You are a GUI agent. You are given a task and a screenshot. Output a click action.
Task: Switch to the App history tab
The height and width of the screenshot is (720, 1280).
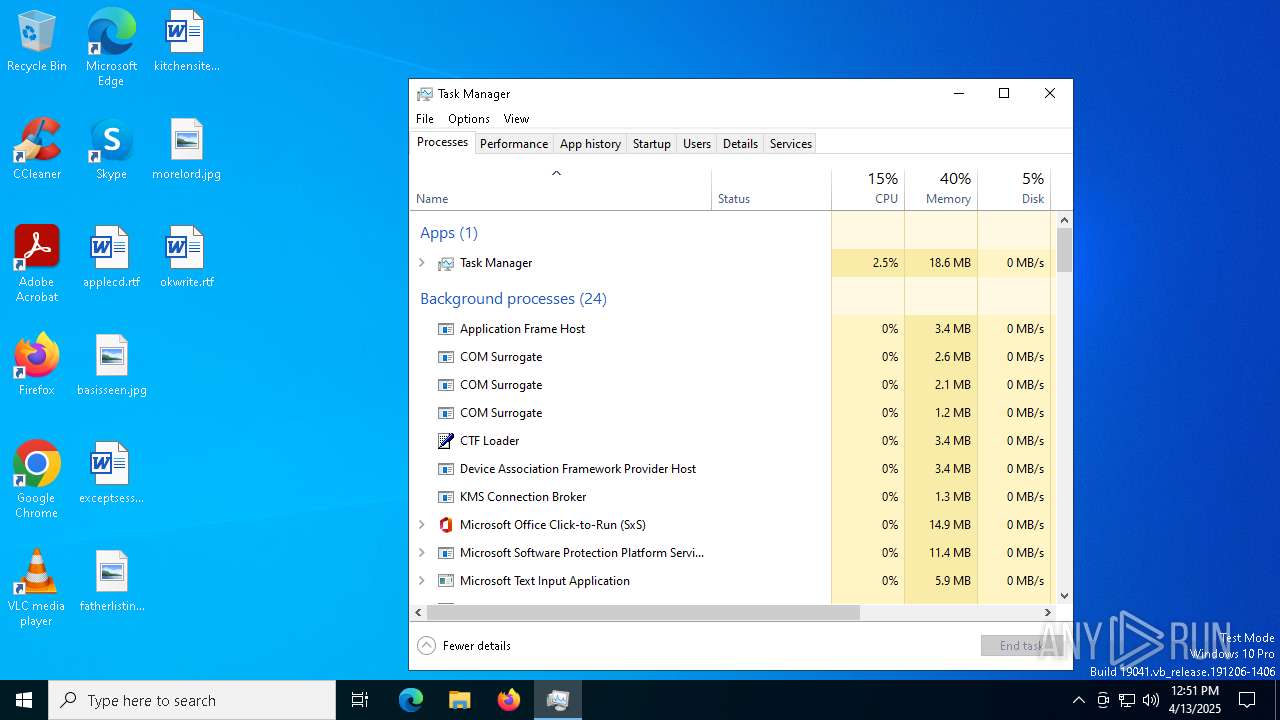point(590,144)
